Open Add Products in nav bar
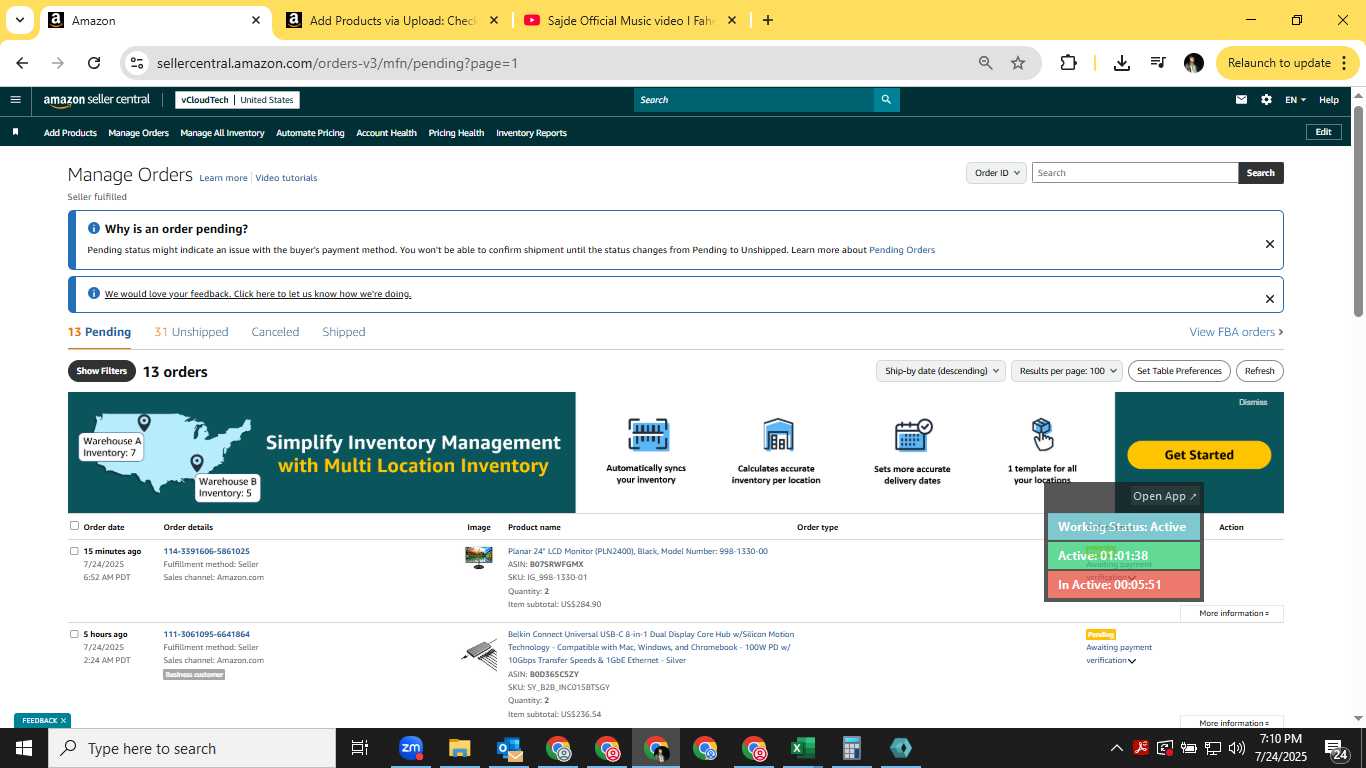Screen dimensions: 1366x768 70,133
